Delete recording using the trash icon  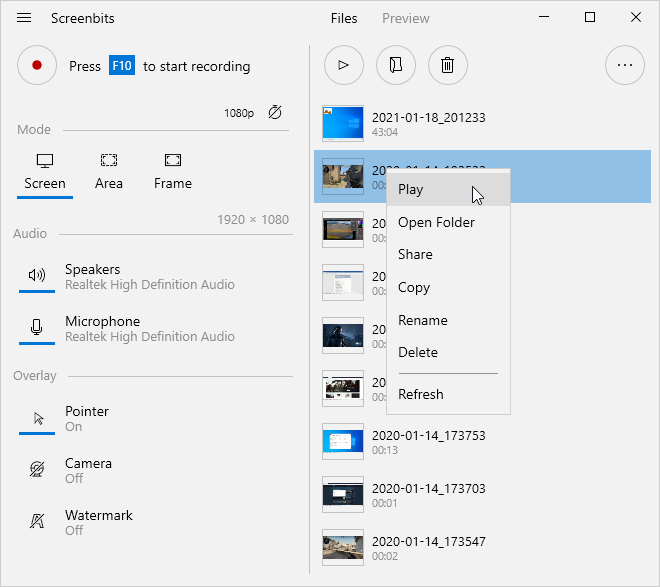click(x=447, y=65)
